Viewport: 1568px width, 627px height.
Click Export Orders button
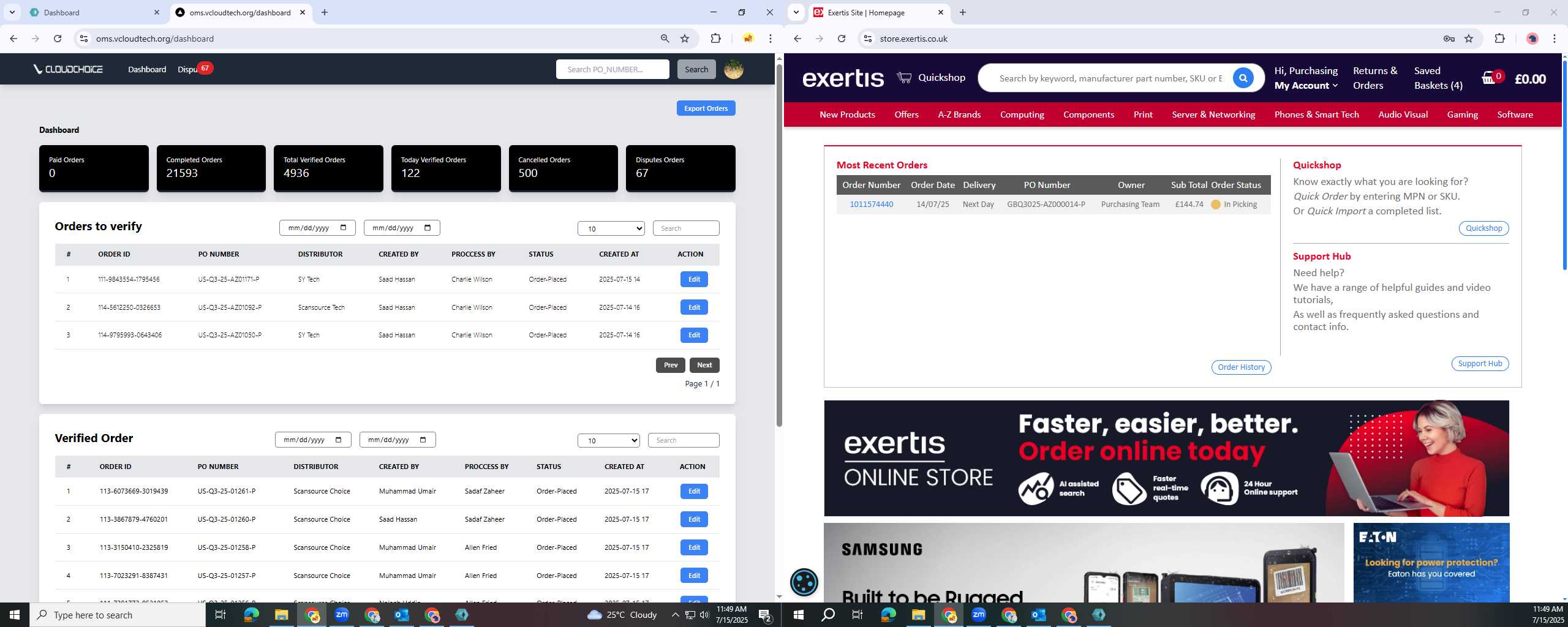706,108
